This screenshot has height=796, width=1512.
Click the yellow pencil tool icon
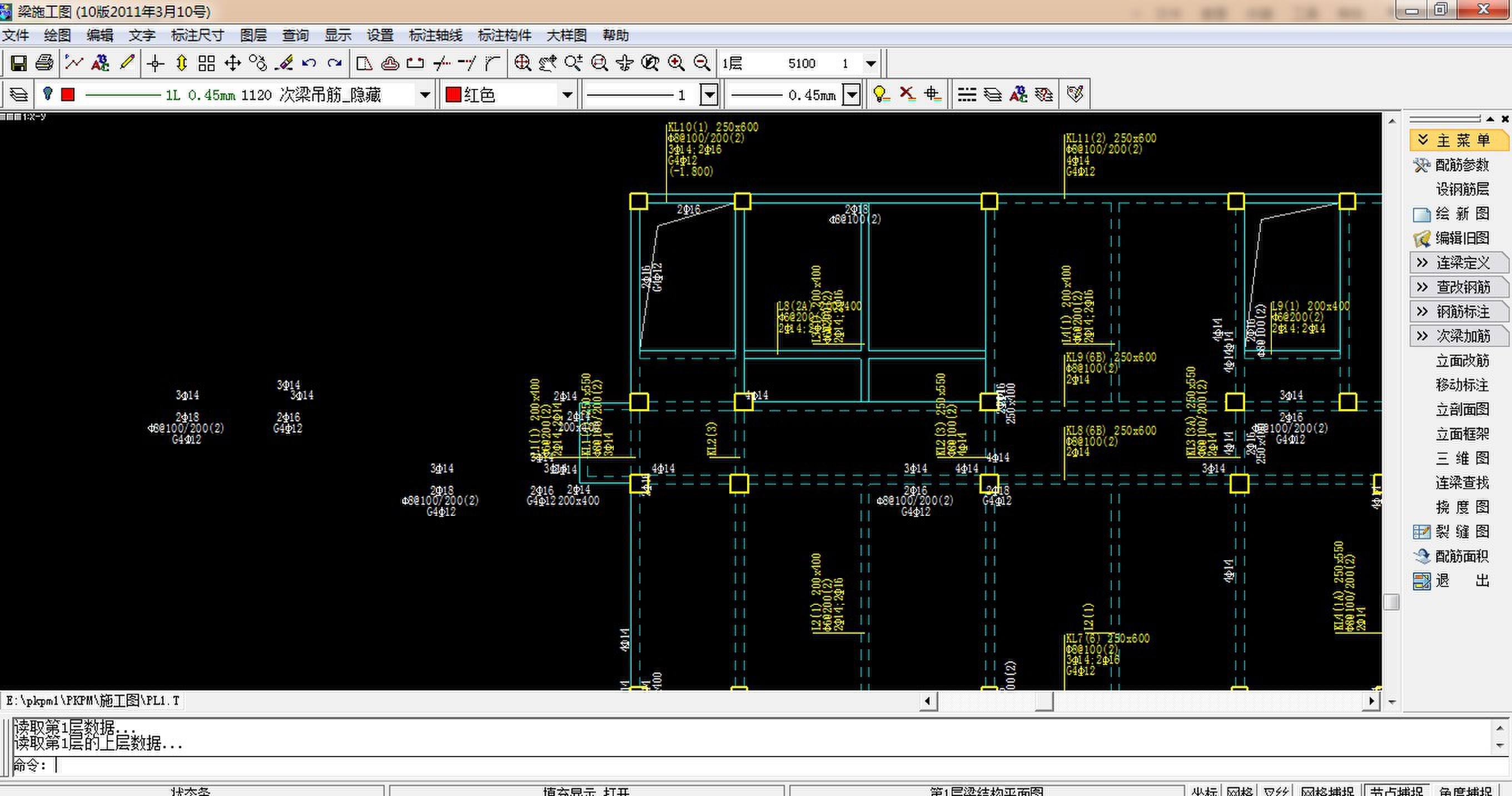click(127, 63)
